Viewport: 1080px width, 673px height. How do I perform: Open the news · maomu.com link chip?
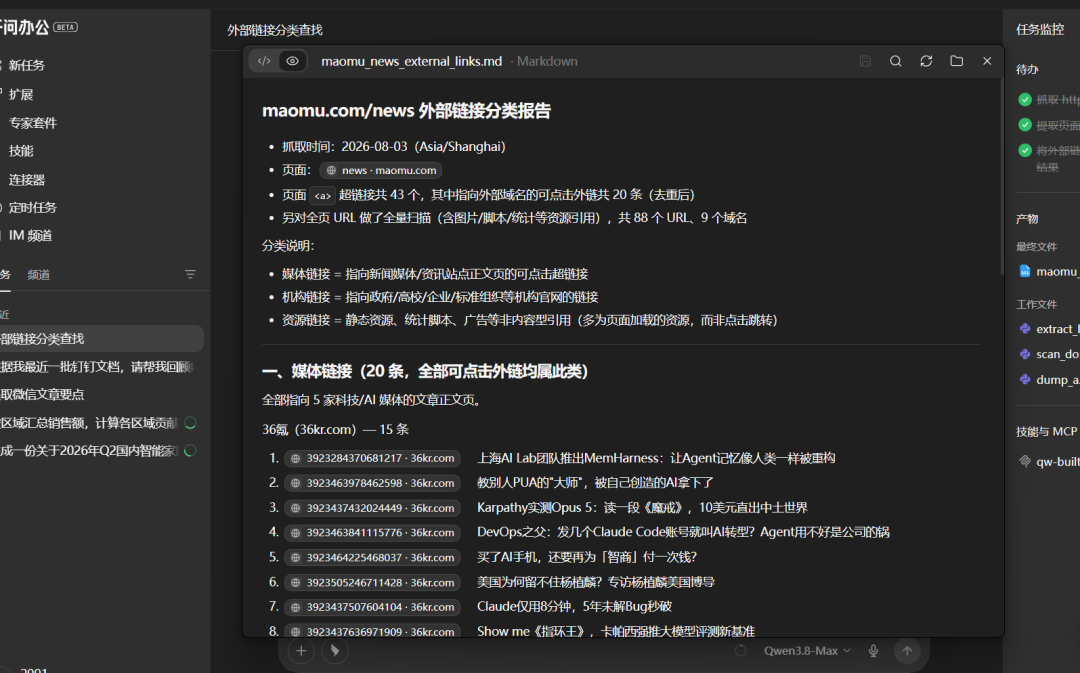pyautogui.click(x=380, y=170)
